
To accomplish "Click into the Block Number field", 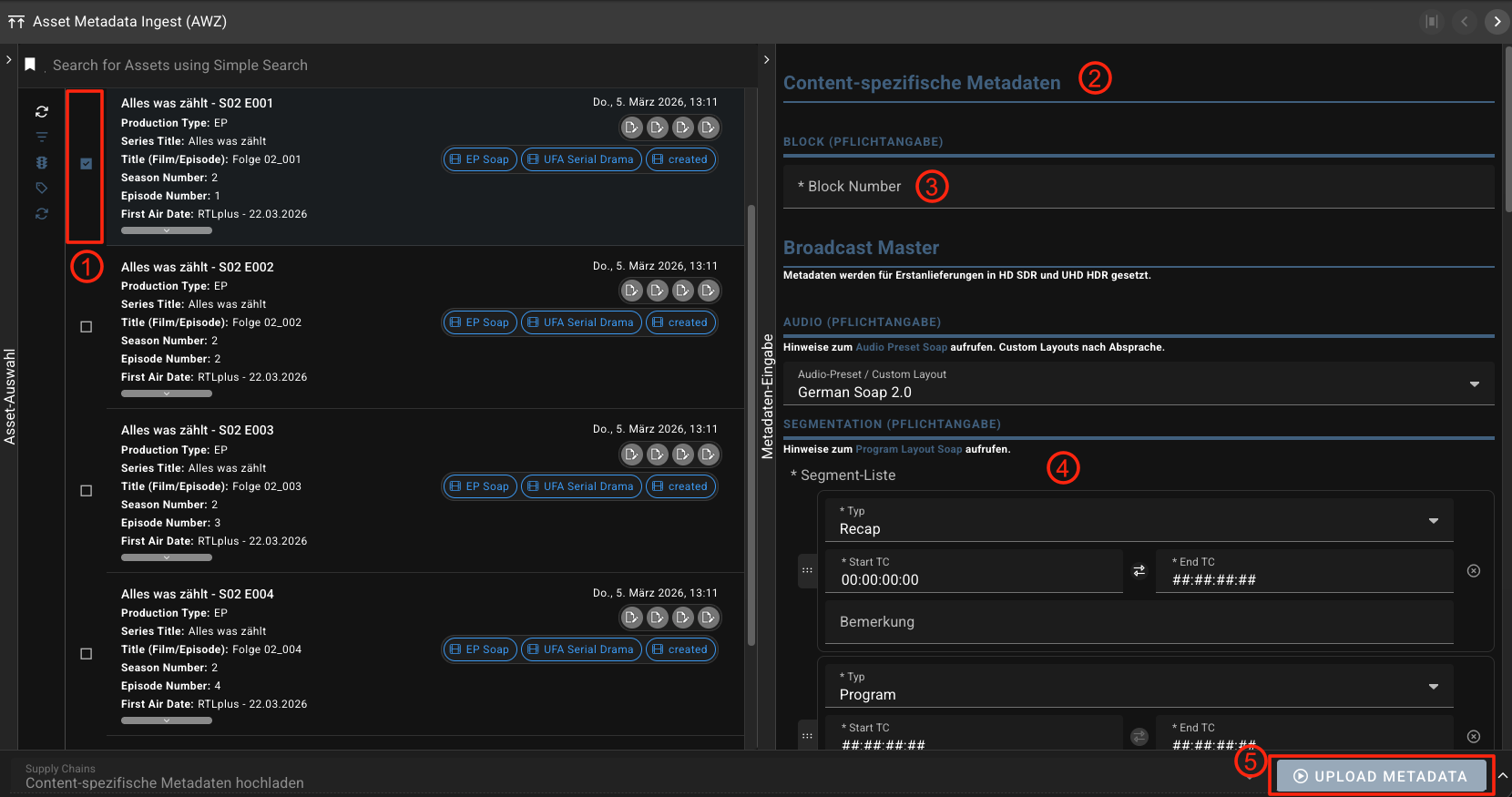I will (x=1139, y=187).
